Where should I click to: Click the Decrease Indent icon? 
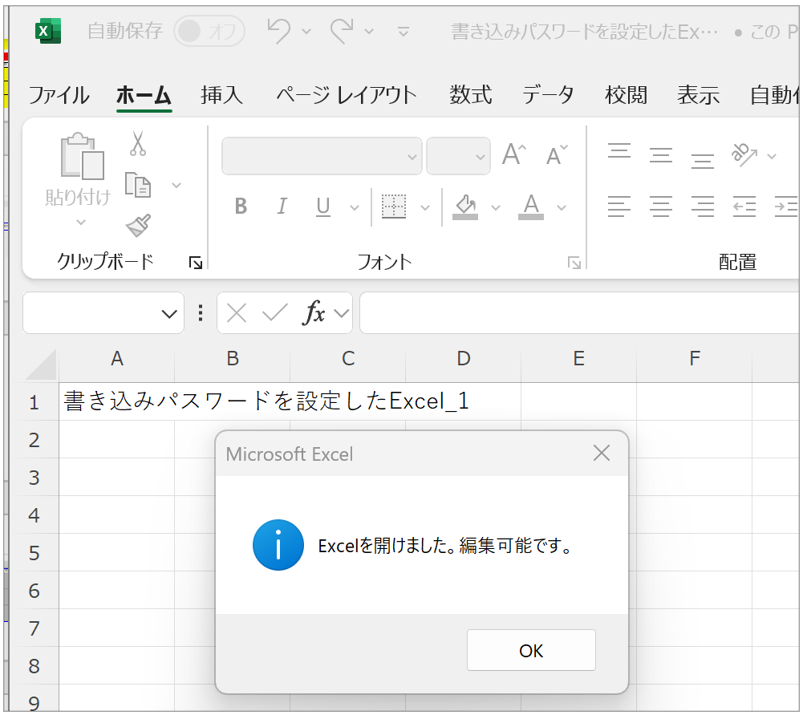(744, 206)
